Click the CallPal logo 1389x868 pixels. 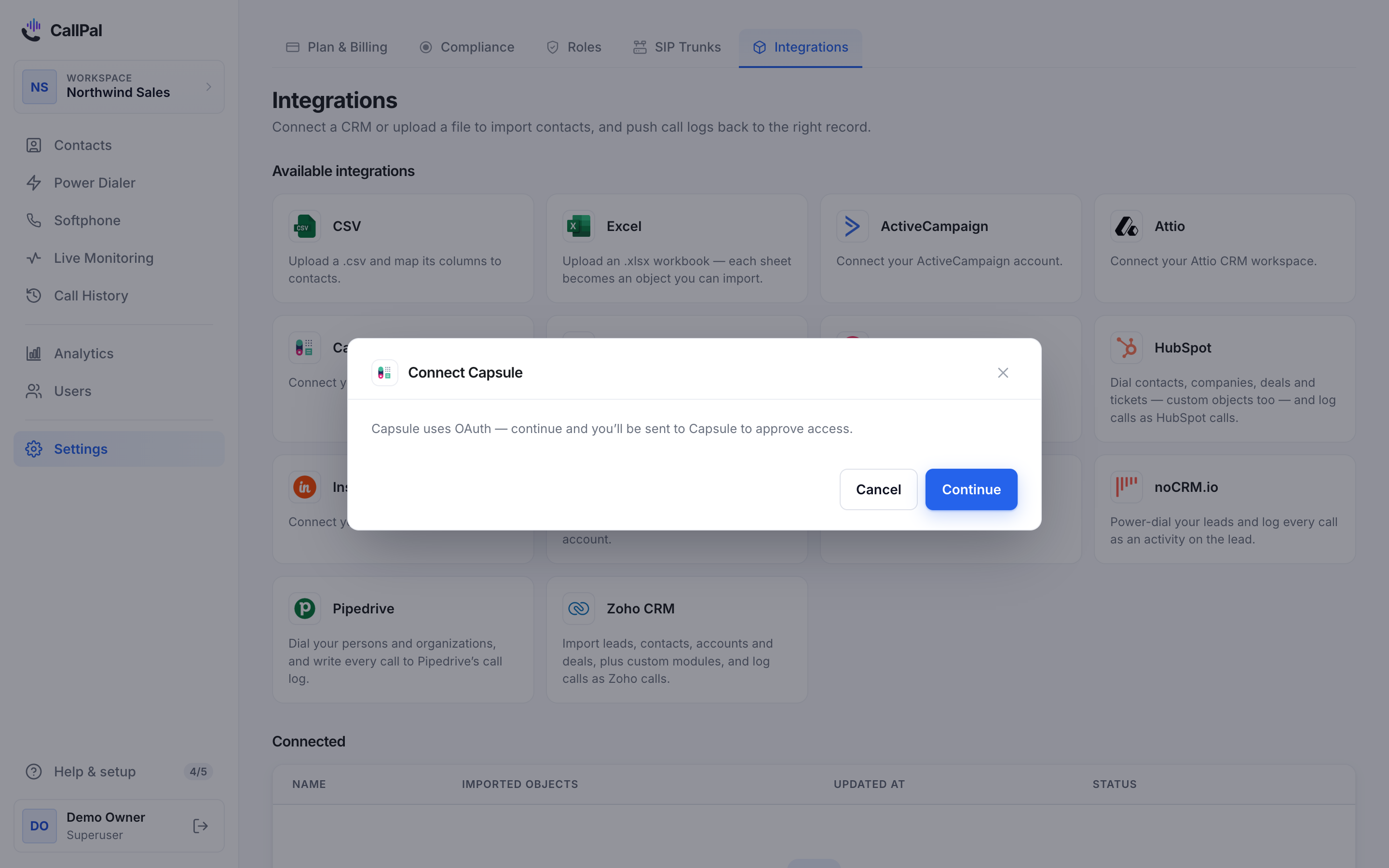click(x=61, y=30)
